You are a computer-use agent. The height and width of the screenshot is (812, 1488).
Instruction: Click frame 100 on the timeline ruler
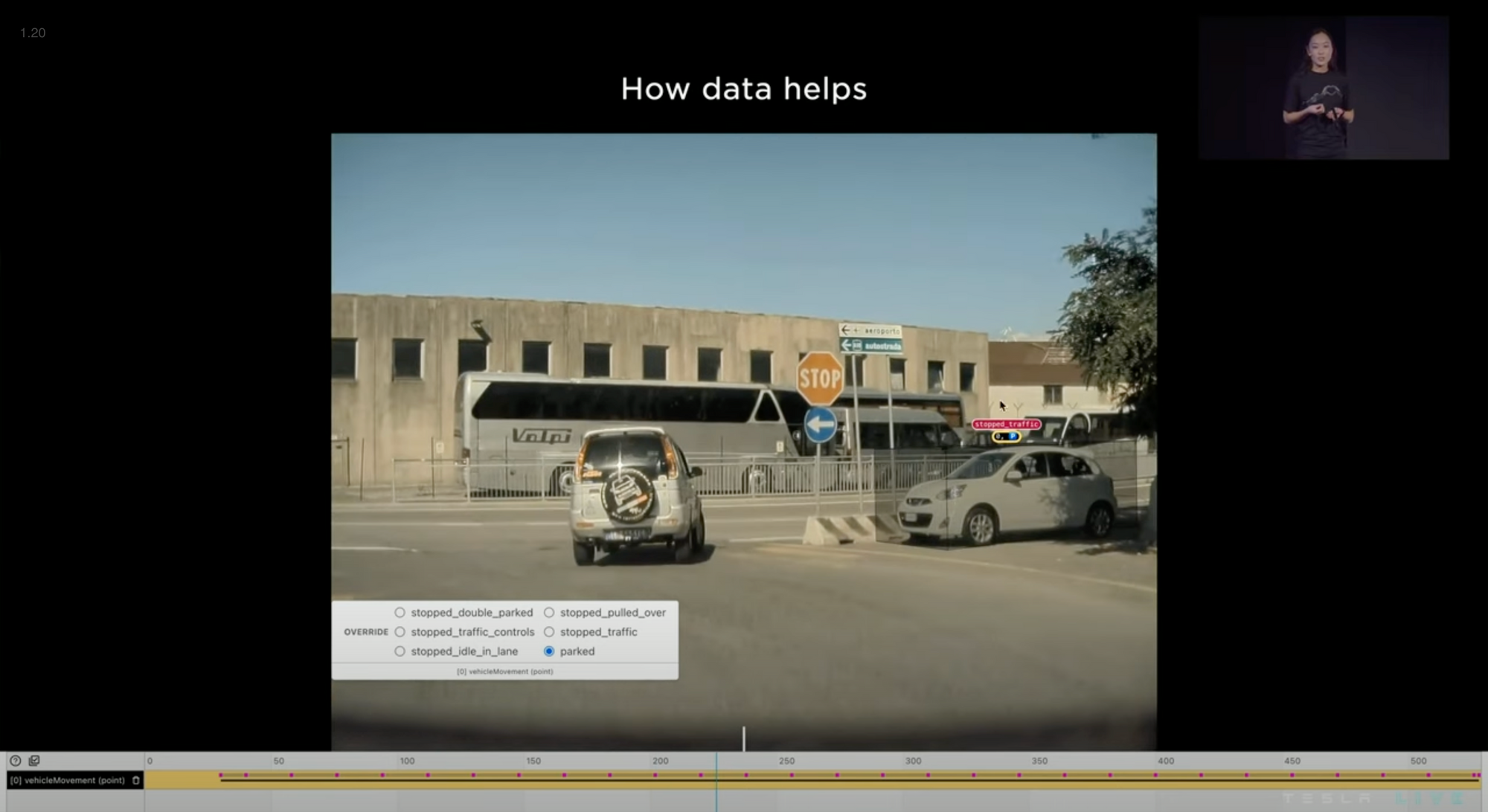click(407, 761)
